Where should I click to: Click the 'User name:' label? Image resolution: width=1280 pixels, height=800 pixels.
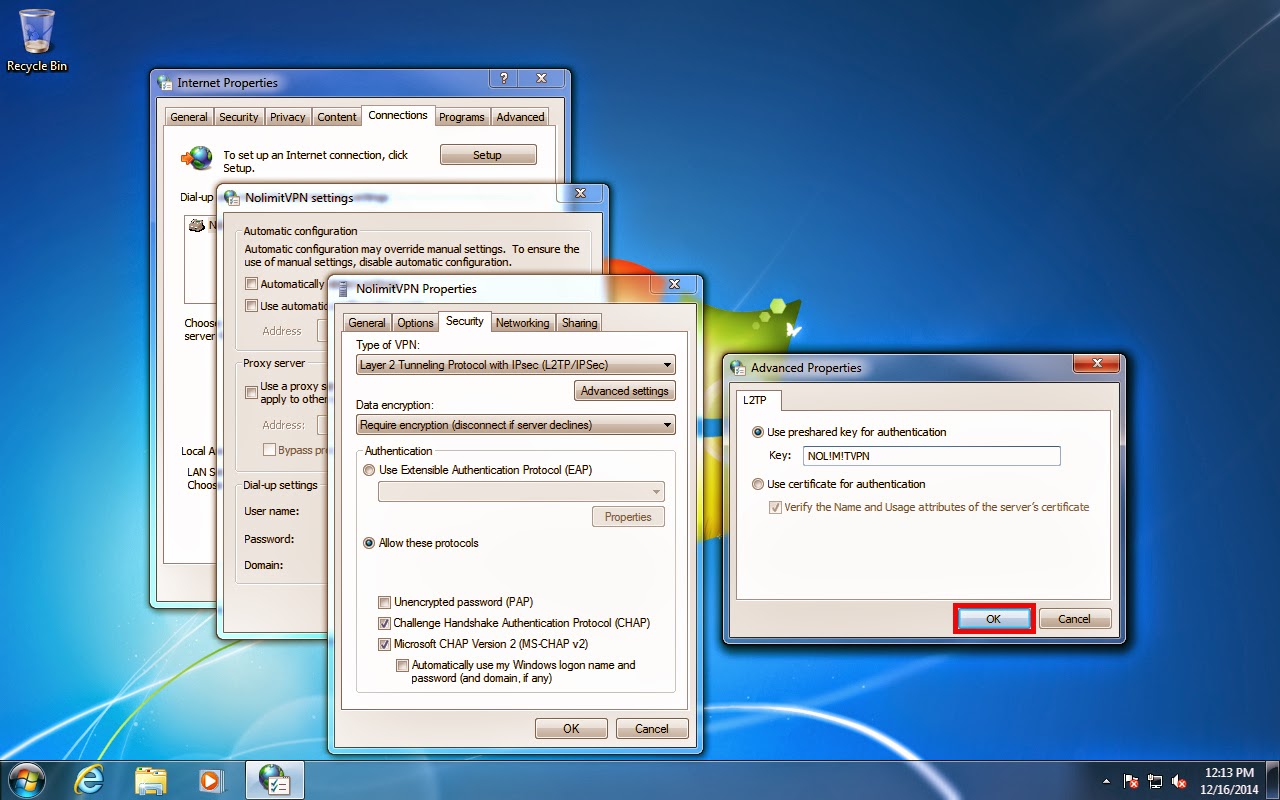click(x=272, y=512)
